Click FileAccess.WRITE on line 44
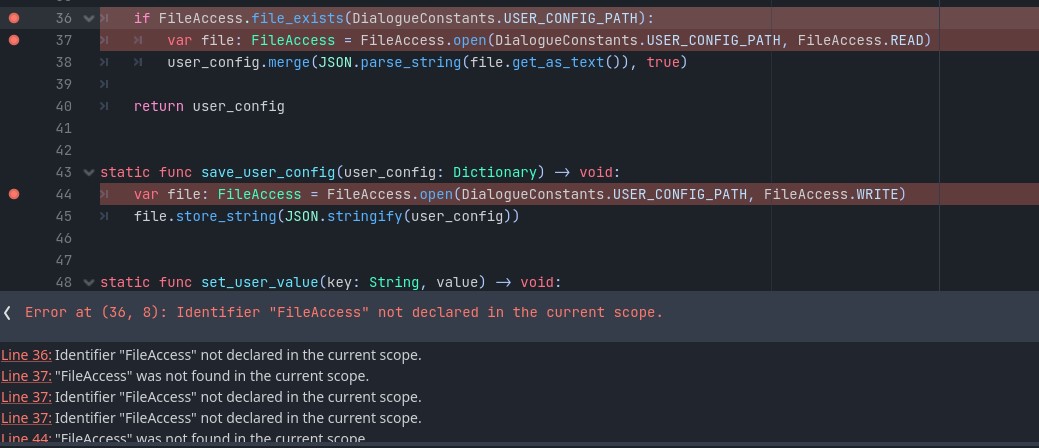This screenshot has width=1039, height=448. click(x=830, y=194)
